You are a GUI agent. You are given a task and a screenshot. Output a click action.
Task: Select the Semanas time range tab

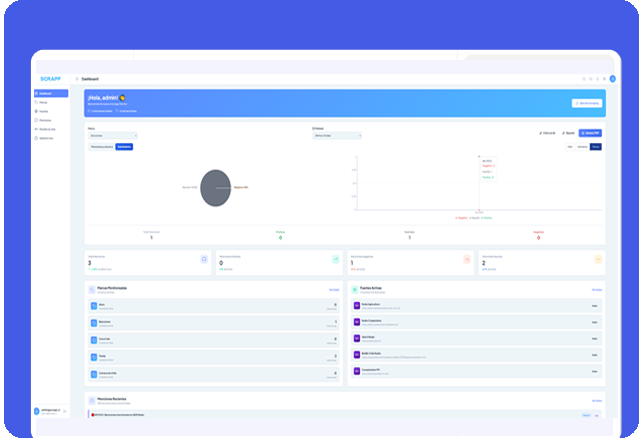[x=582, y=147]
